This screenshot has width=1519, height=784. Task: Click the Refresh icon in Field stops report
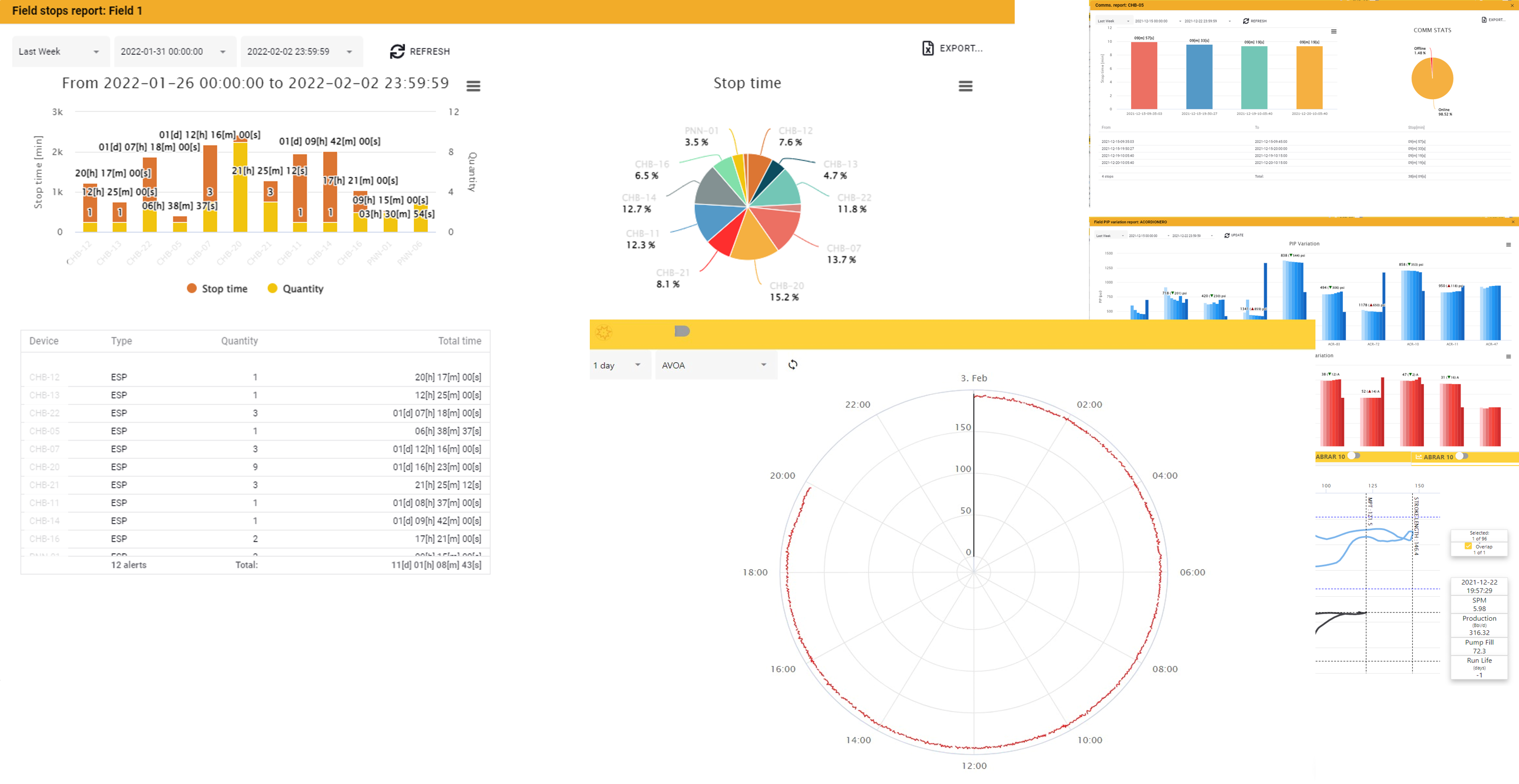[398, 51]
